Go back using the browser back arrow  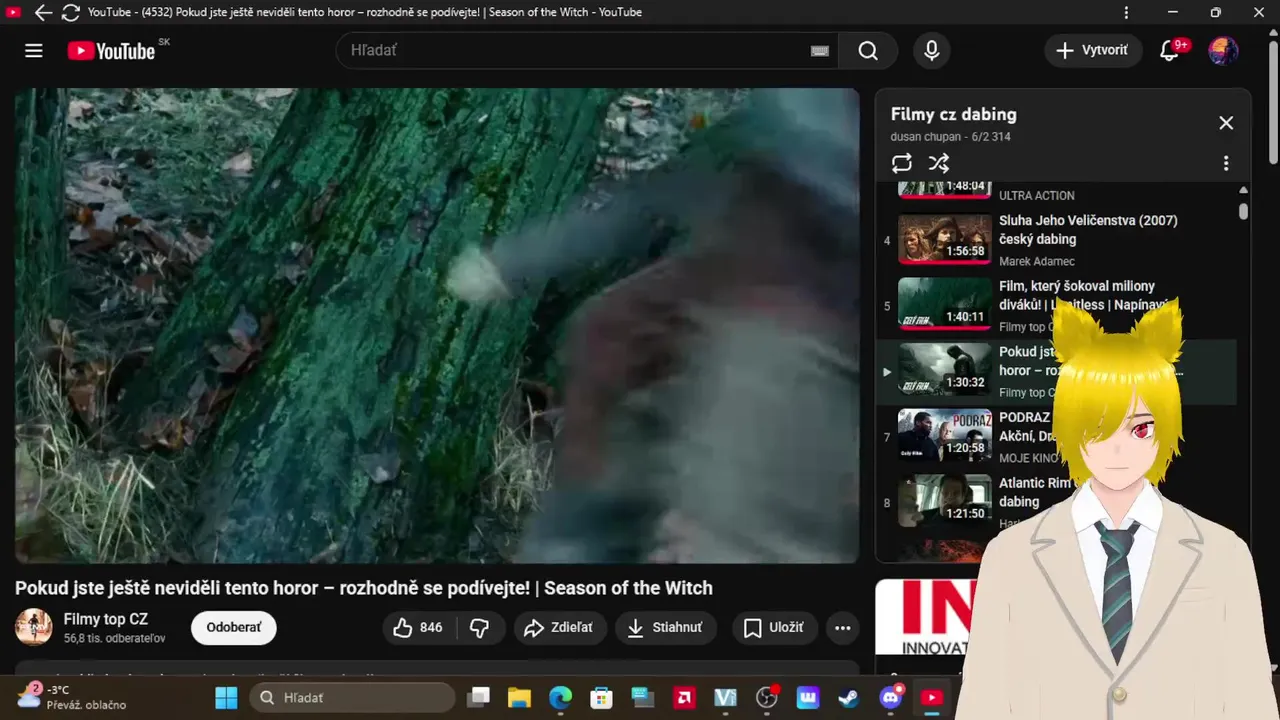tap(42, 12)
